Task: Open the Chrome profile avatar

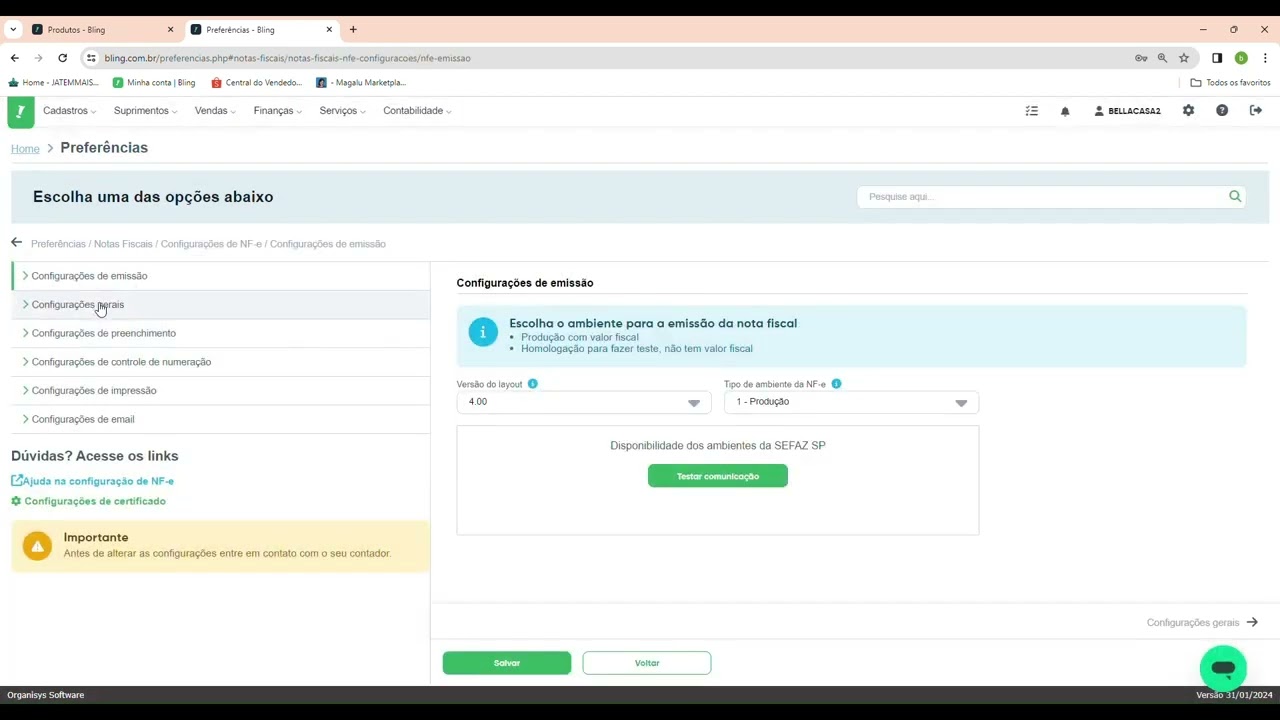Action: (x=1241, y=58)
